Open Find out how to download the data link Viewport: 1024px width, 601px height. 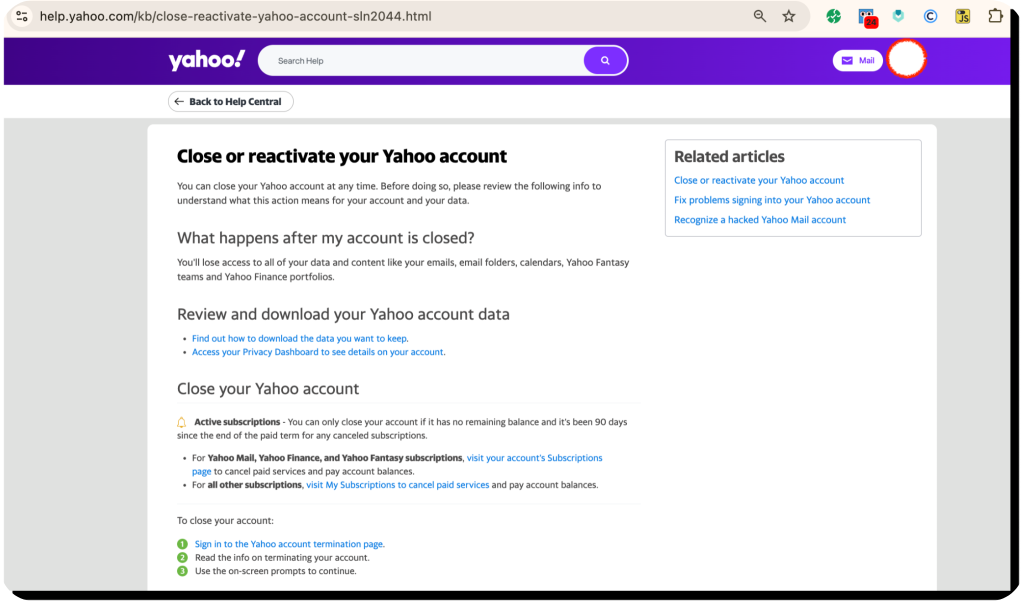tap(300, 338)
